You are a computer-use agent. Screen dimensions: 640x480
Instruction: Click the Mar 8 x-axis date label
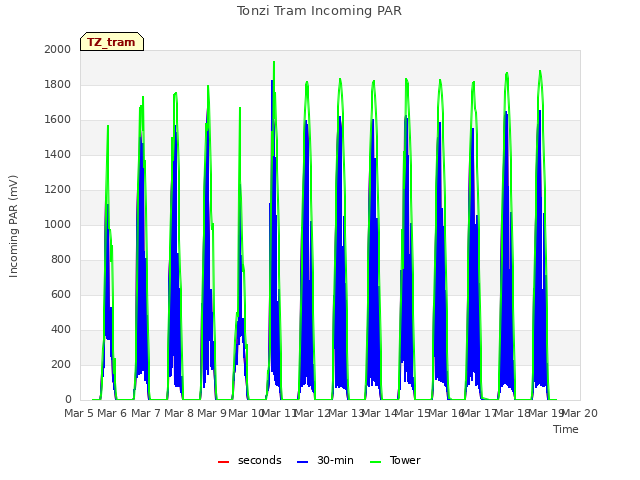(x=179, y=413)
